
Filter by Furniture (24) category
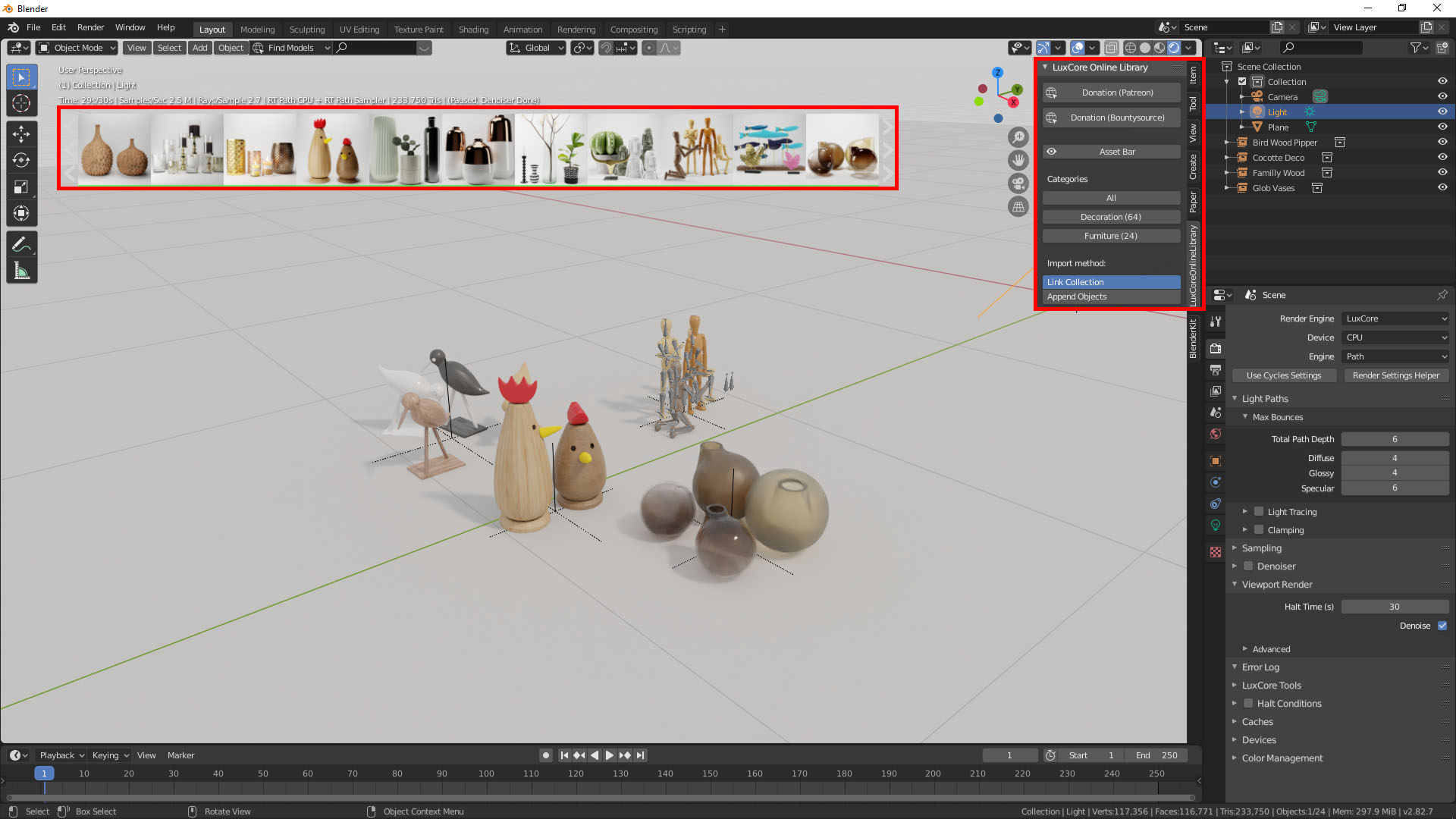[x=1111, y=236]
